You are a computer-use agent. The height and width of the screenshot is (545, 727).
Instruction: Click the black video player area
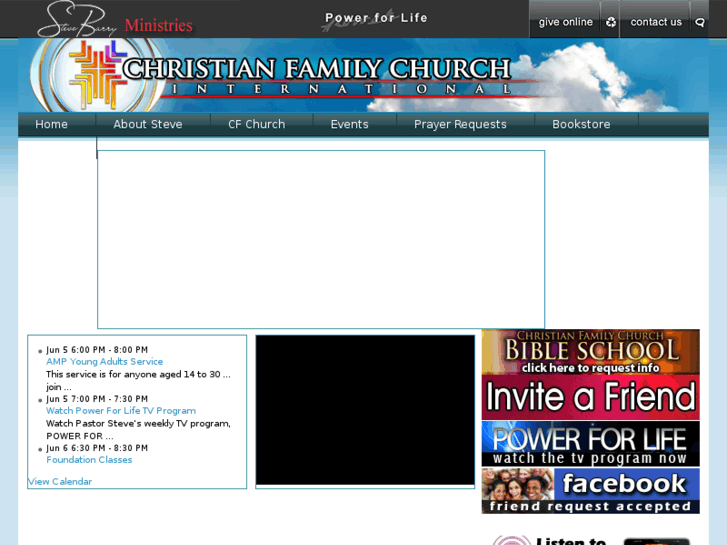pyautogui.click(x=365, y=410)
